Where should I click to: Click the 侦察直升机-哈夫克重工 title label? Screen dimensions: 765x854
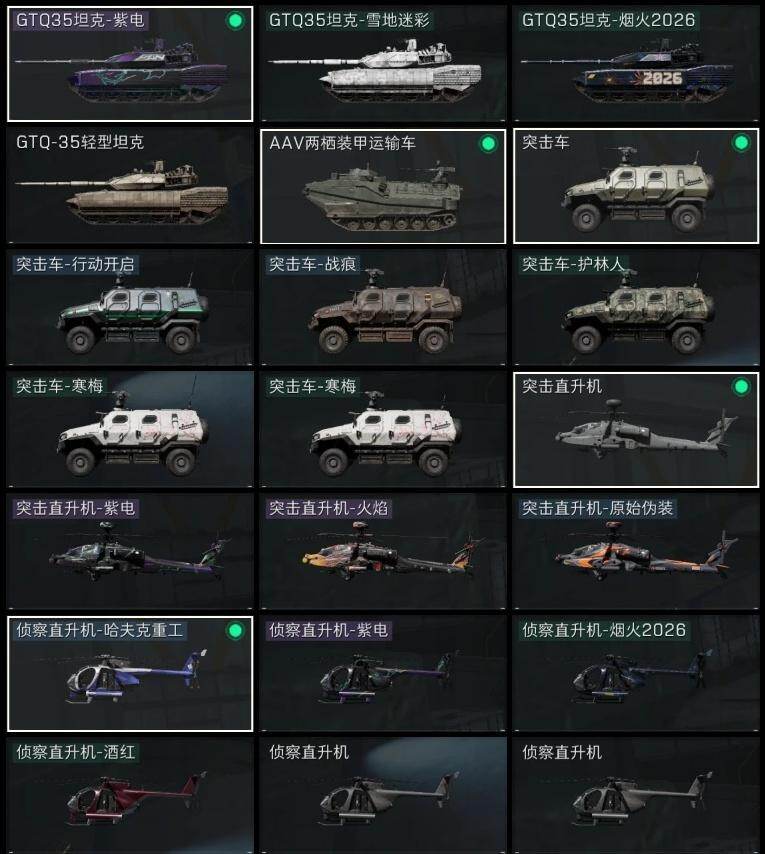click(99, 631)
